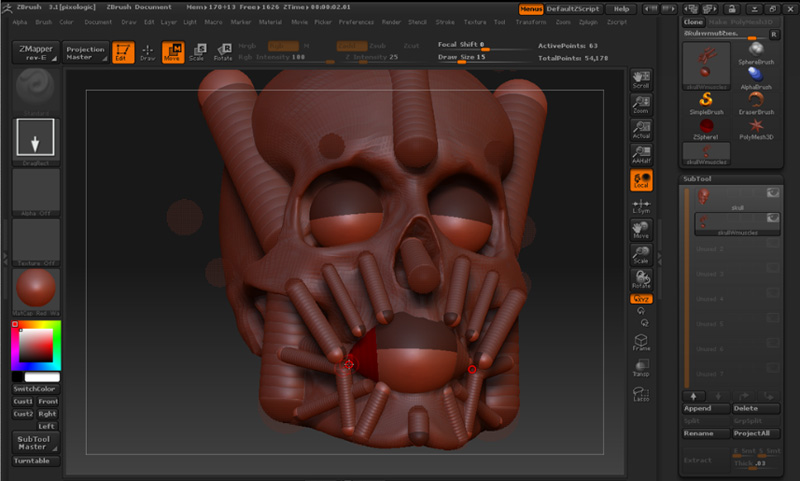
Task: Click the right shelf Scale view icon
Action: pyautogui.click(x=641, y=255)
